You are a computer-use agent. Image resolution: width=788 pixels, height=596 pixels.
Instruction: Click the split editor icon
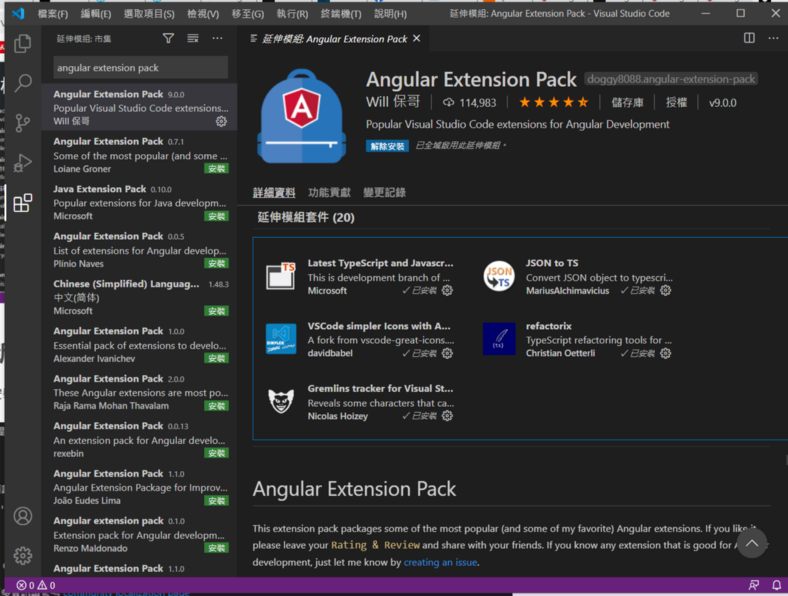[749, 38]
